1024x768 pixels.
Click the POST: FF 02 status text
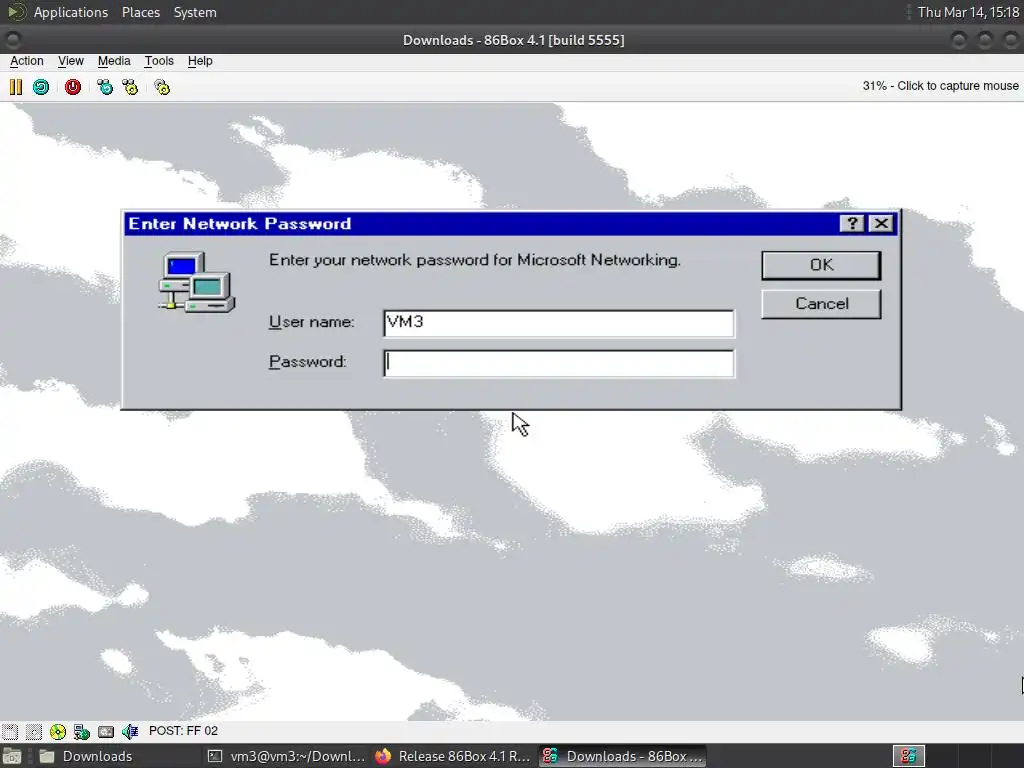[184, 731]
